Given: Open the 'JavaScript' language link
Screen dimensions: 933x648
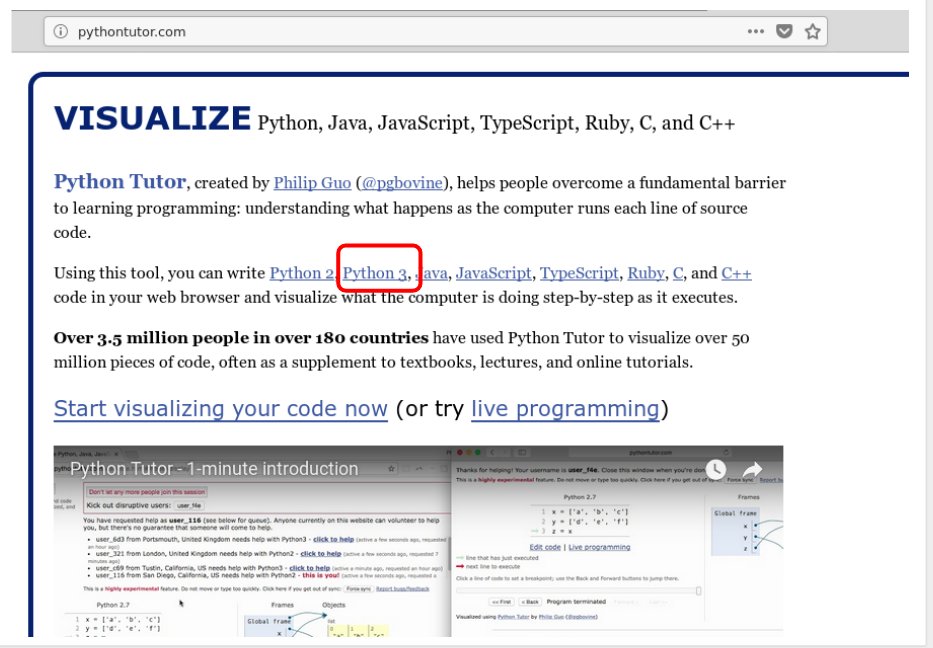Looking at the screenshot, I should 493,273.
